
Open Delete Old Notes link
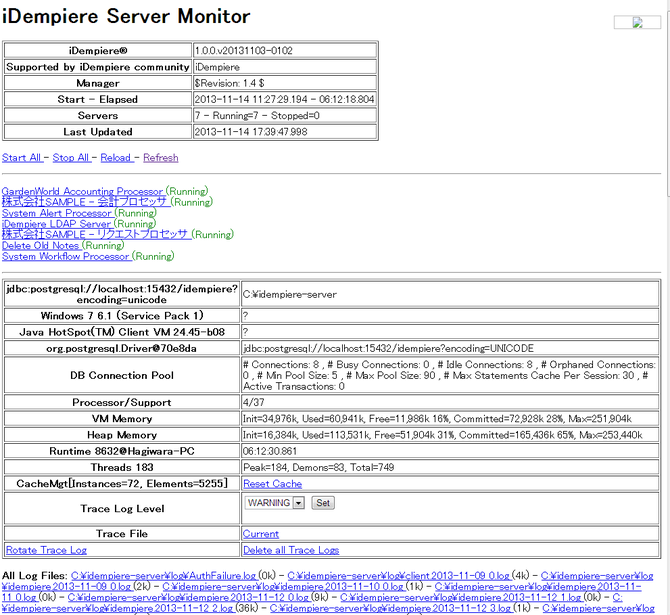point(41,245)
